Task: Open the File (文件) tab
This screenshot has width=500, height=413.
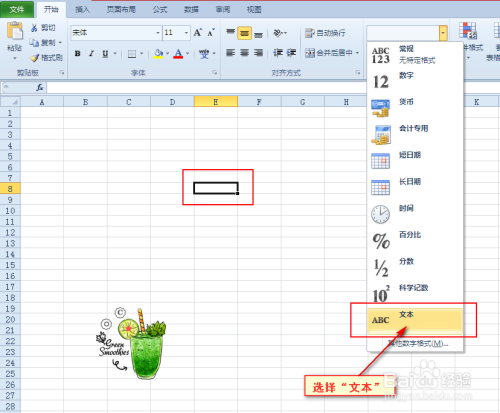Action: [17, 9]
